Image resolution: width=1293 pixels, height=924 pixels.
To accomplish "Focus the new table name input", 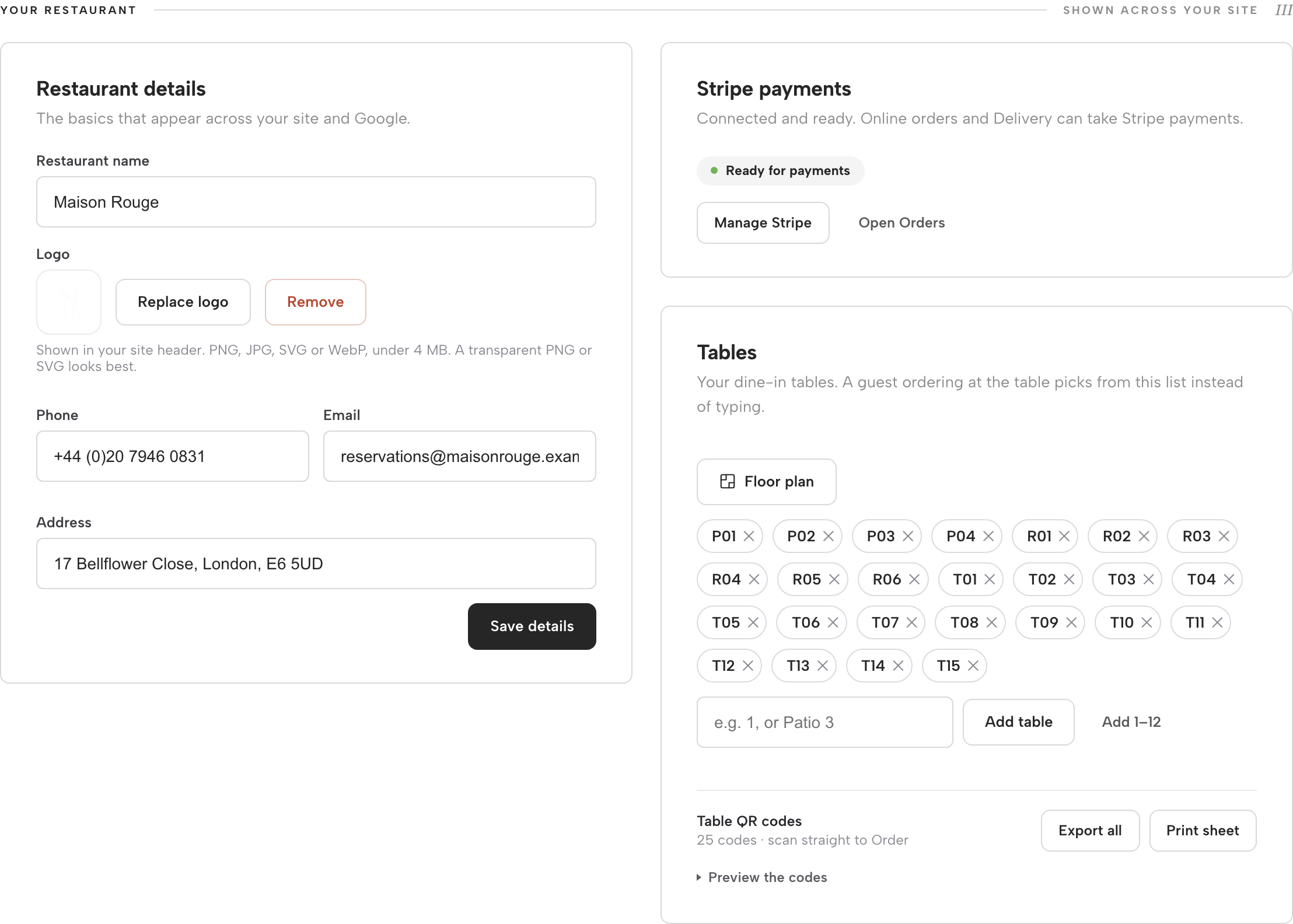I will (x=824, y=722).
